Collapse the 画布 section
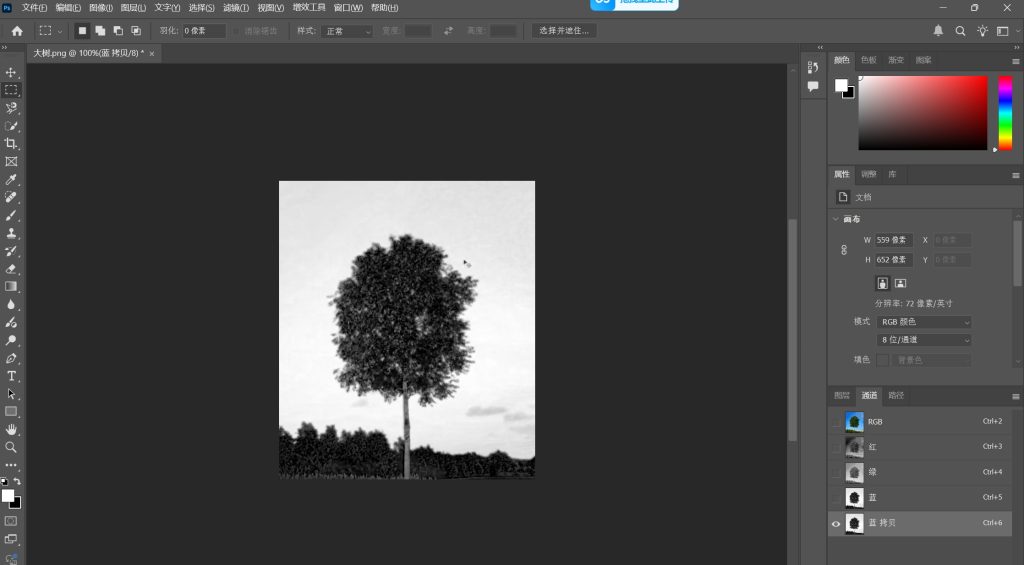This screenshot has height=565, width=1024. [835, 219]
